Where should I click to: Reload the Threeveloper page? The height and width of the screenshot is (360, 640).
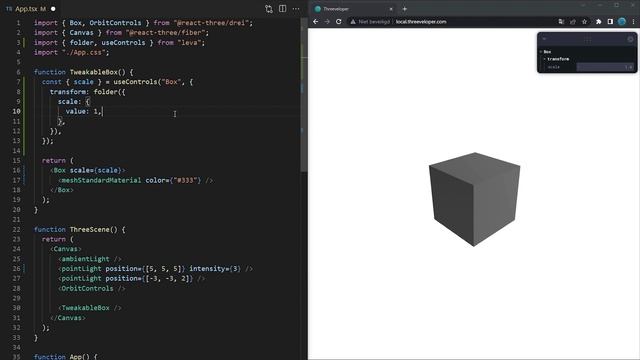[x=338, y=22]
